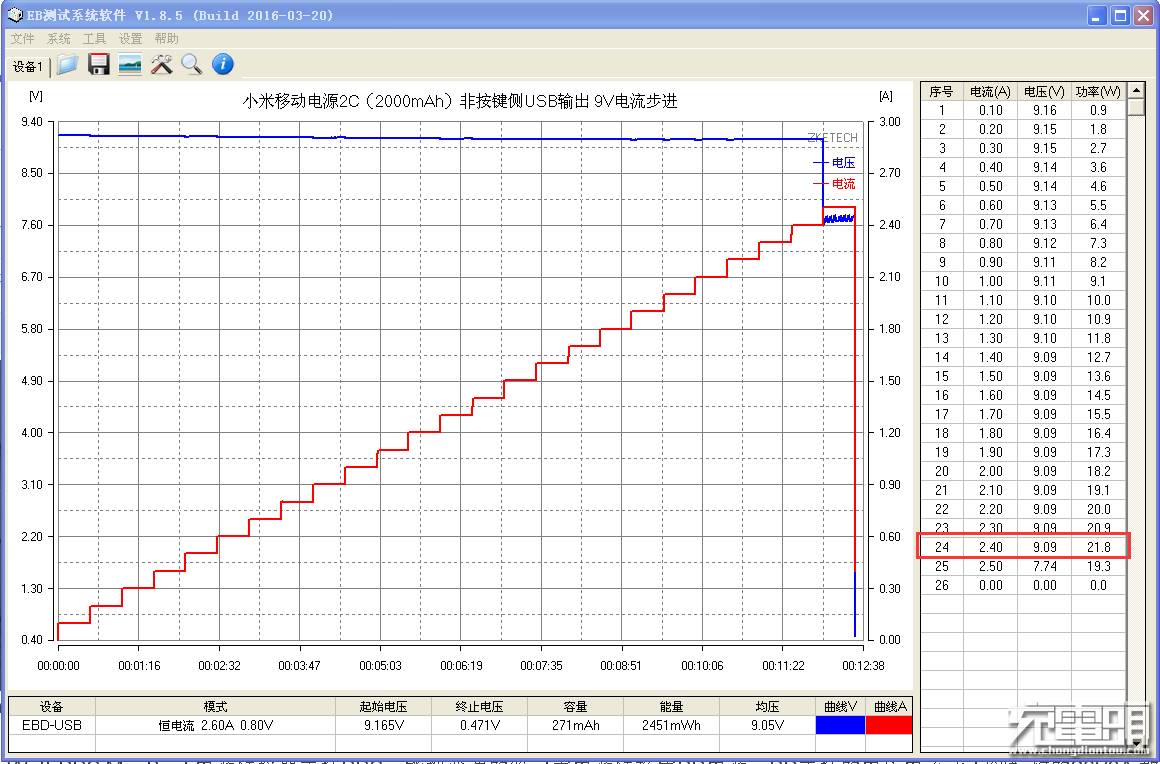
Task: Open the blue info icon
Action: click(x=223, y=64)
